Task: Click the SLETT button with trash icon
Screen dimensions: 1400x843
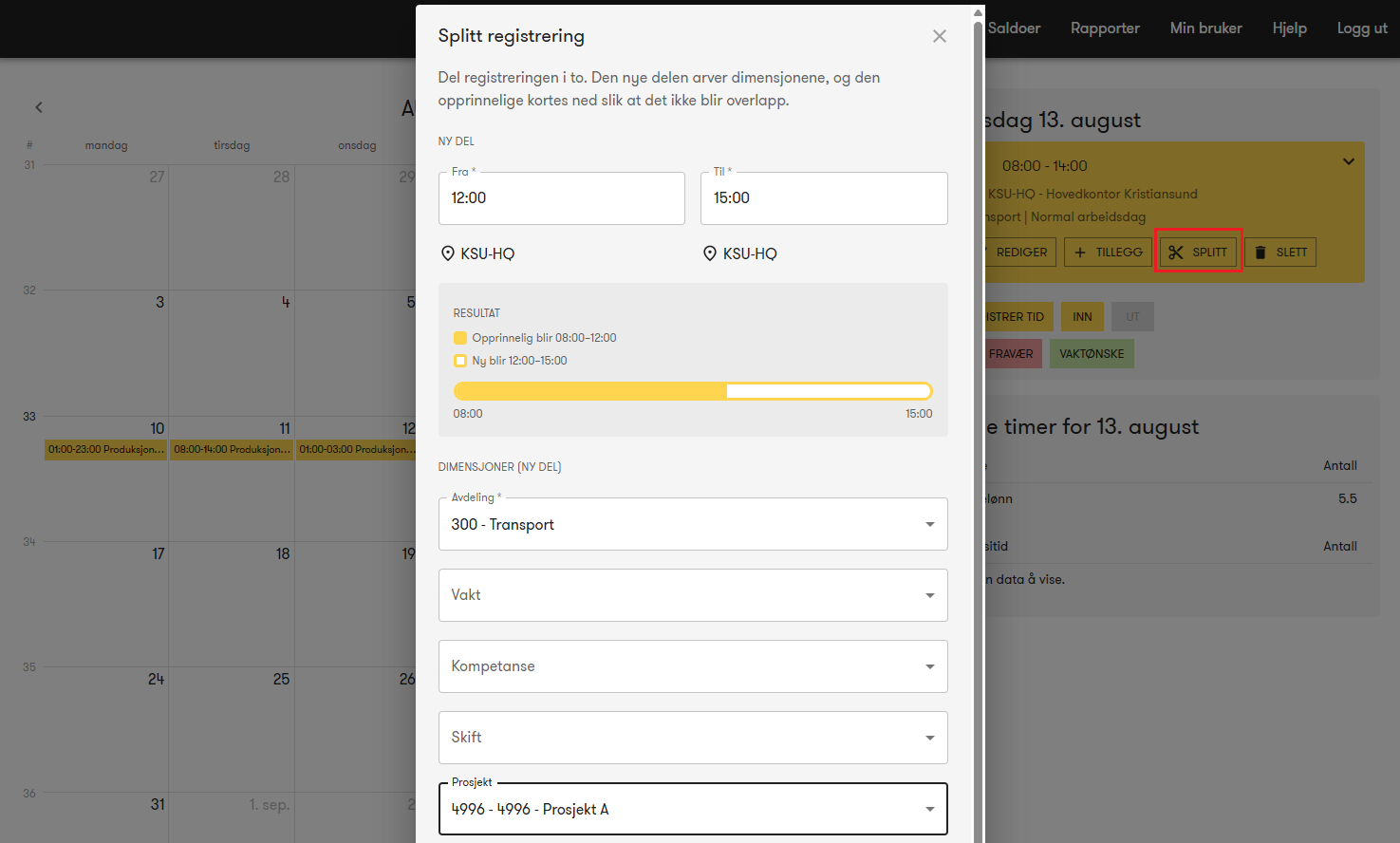Action: pos(1280,252)
